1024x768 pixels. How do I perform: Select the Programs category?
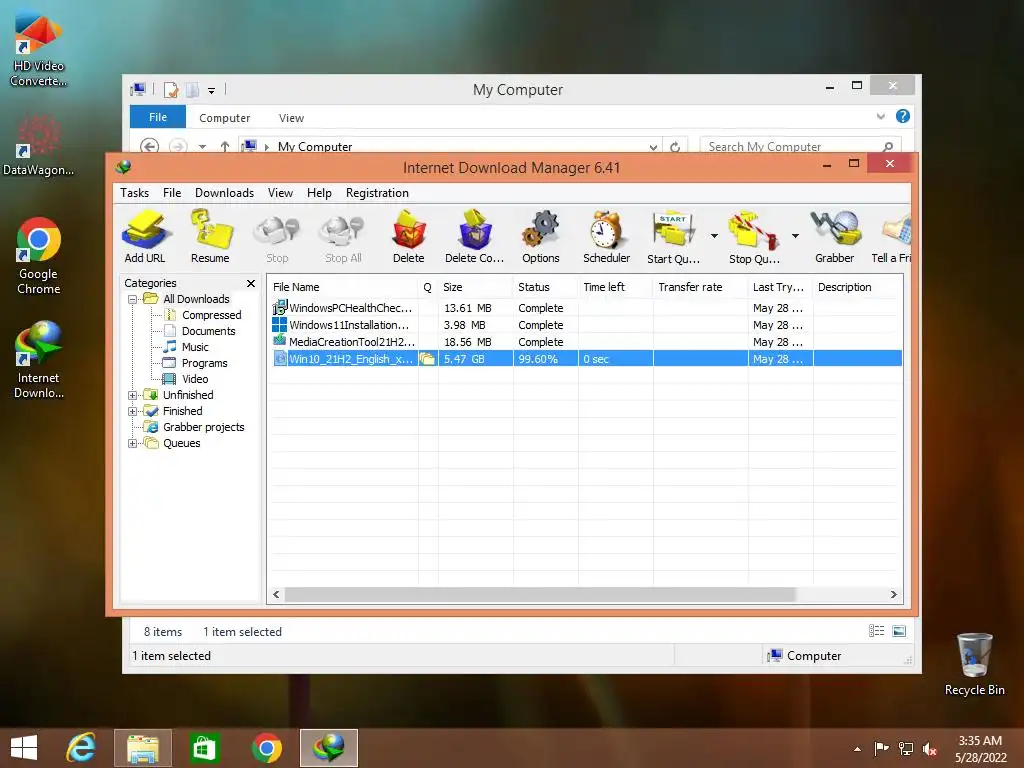(204, 363)
